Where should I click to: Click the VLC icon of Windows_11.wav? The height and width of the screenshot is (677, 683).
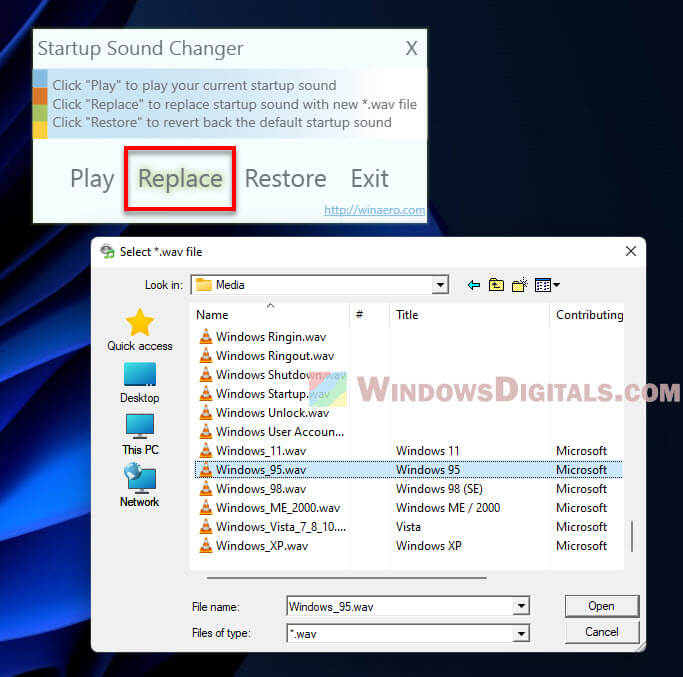point(206,450)
